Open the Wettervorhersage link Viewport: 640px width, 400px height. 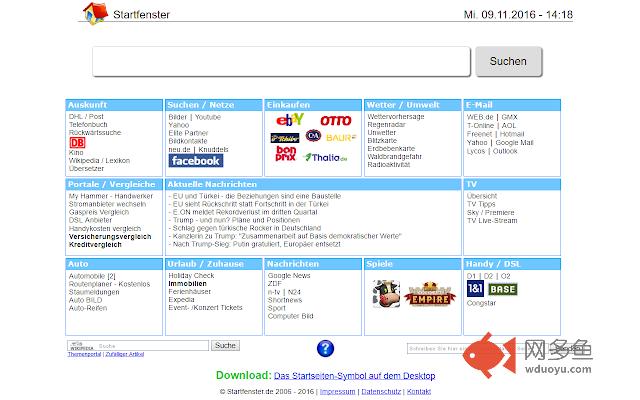point(396,117)
